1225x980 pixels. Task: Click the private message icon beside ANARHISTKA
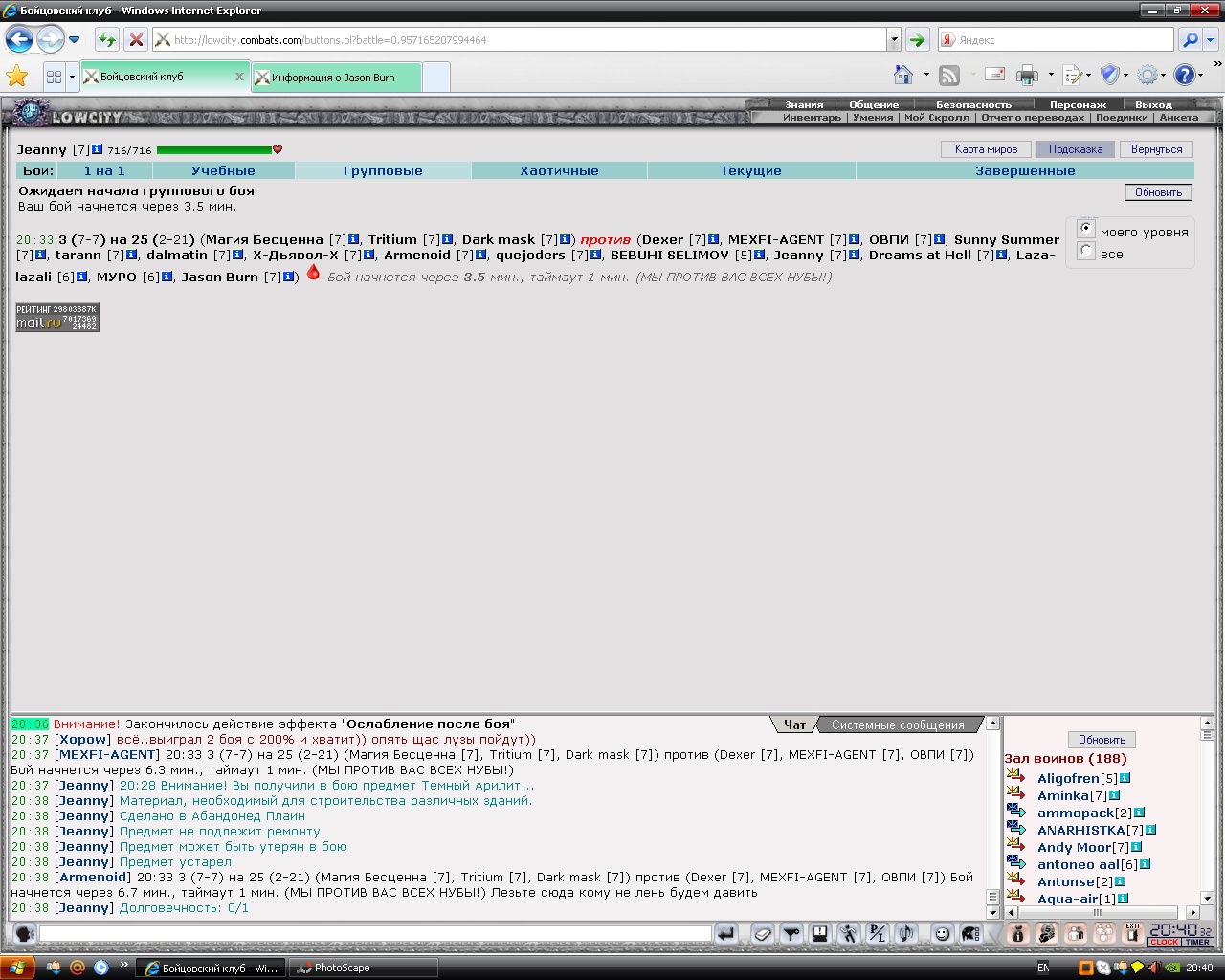click(1016, 829)
